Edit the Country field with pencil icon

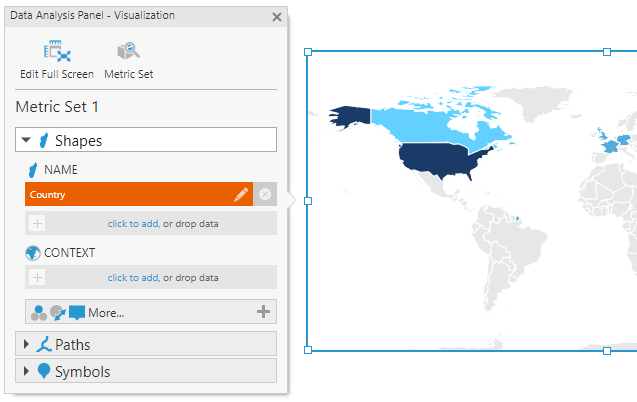(x=241, y=195)
